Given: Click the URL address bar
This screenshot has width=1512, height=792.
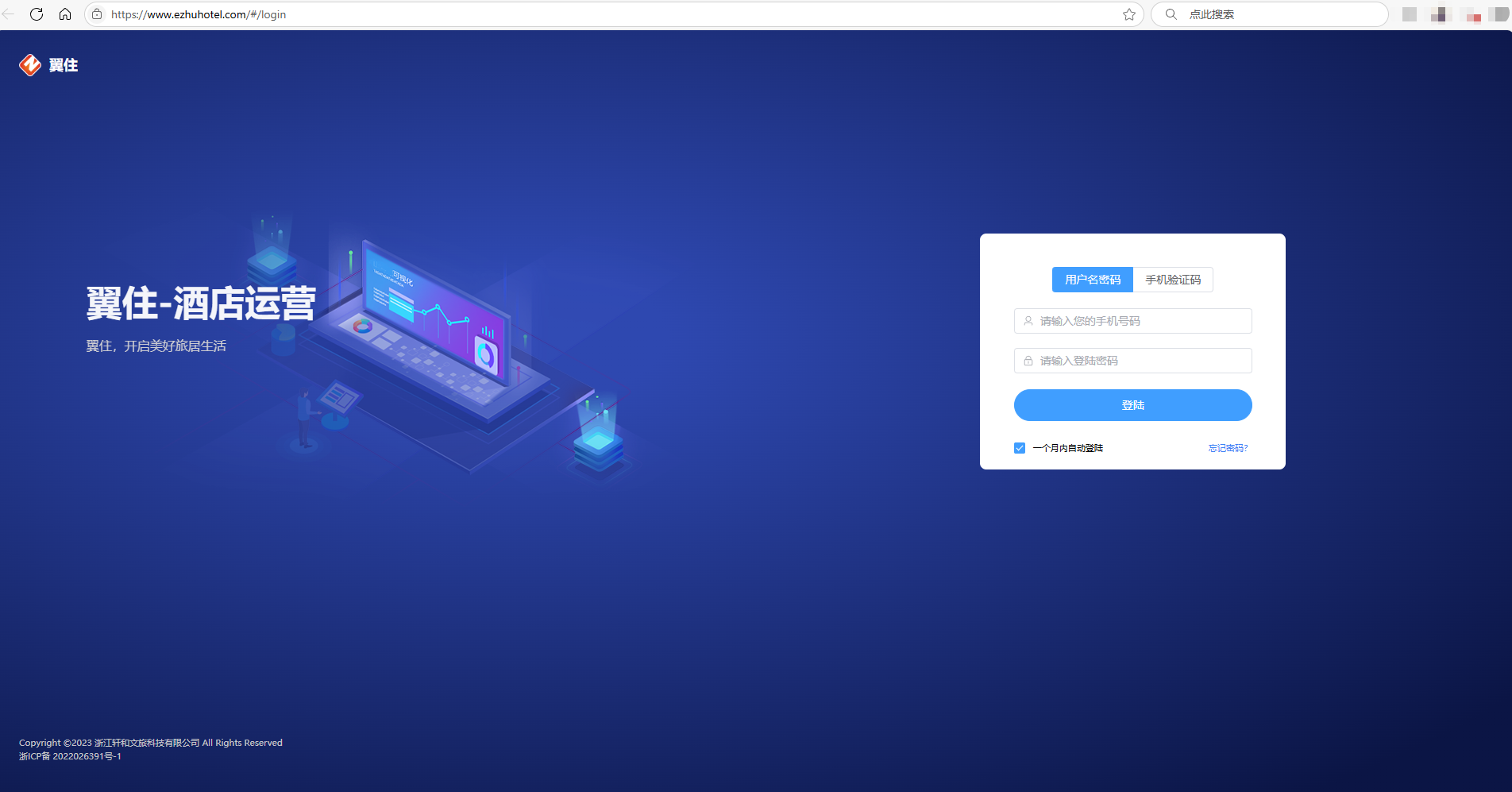Looking at the screenshot, I should point(611,14).
